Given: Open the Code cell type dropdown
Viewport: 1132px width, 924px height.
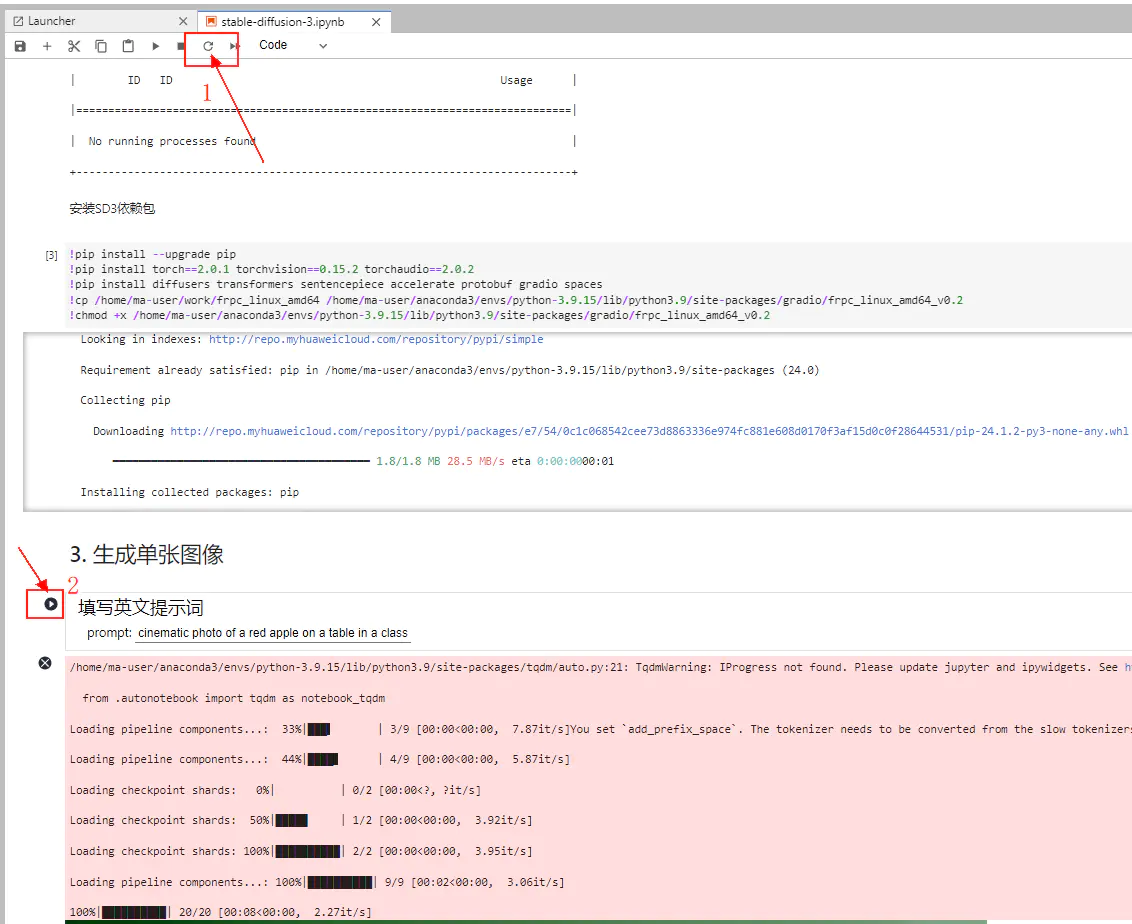Looking at the screenshot, I should click(292, 45).
